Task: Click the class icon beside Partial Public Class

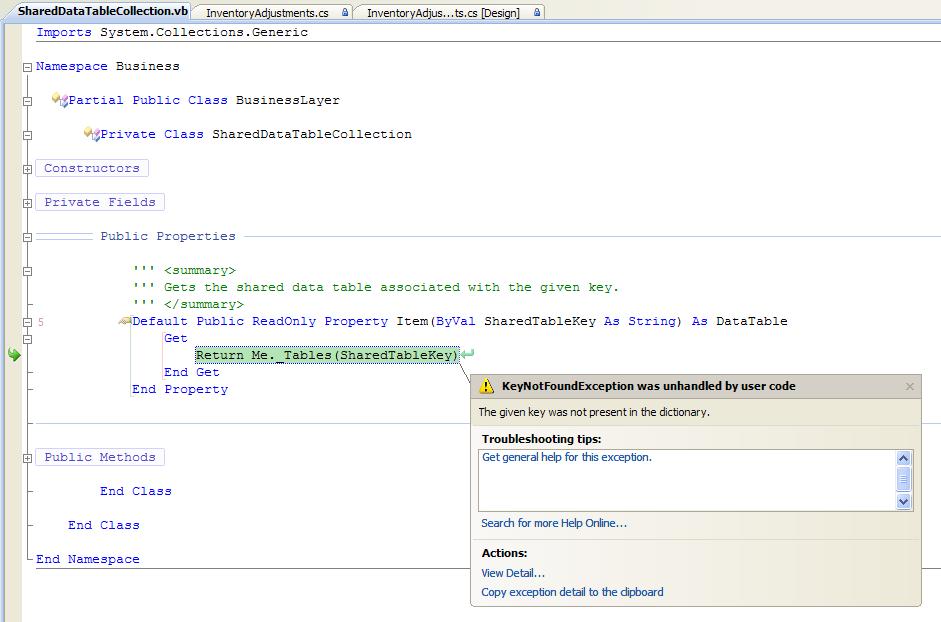Action: (x=59, y=100)
